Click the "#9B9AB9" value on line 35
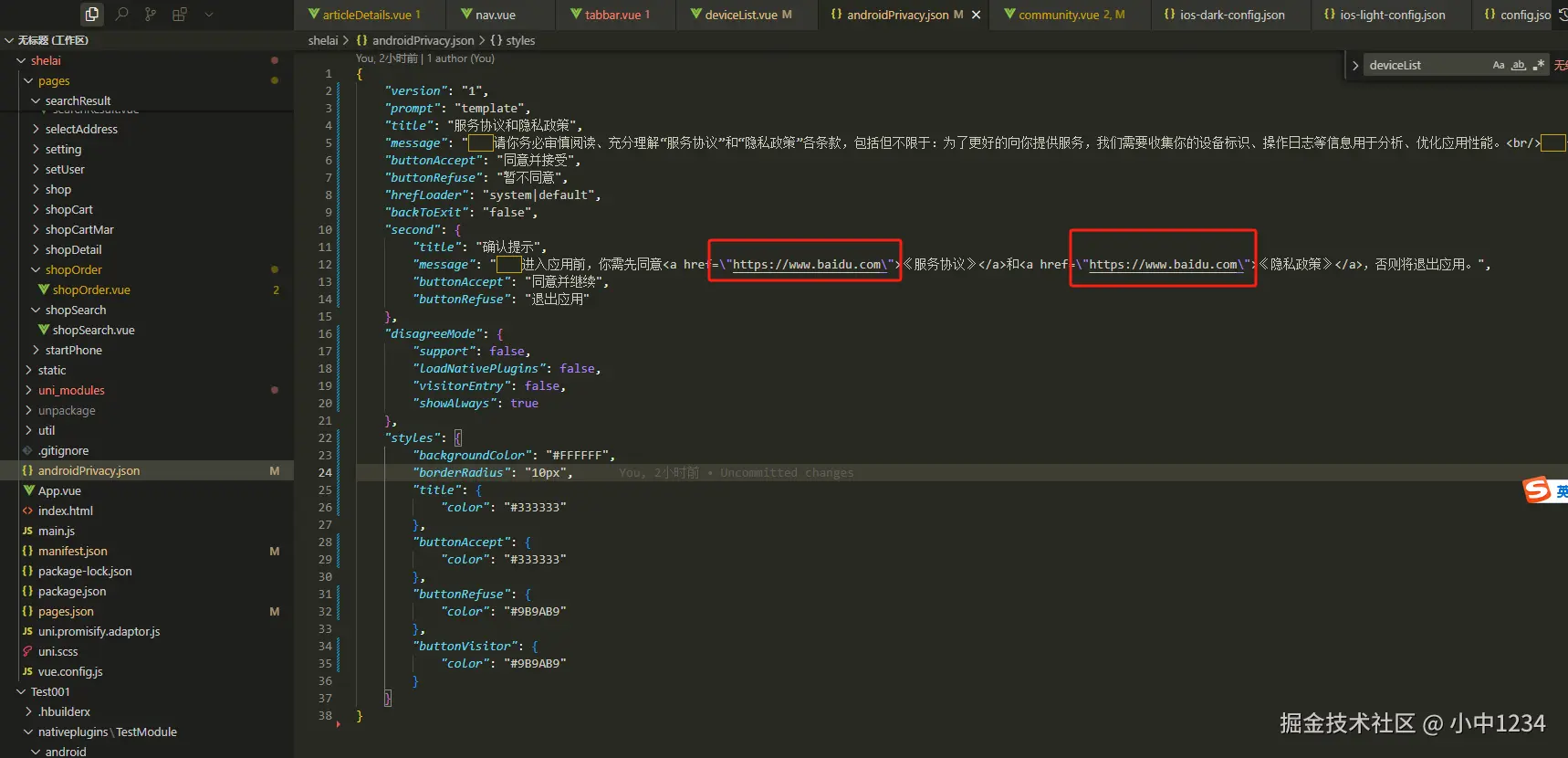The image size is (1568, 758). pyautogui.click(x=535, y=664)
